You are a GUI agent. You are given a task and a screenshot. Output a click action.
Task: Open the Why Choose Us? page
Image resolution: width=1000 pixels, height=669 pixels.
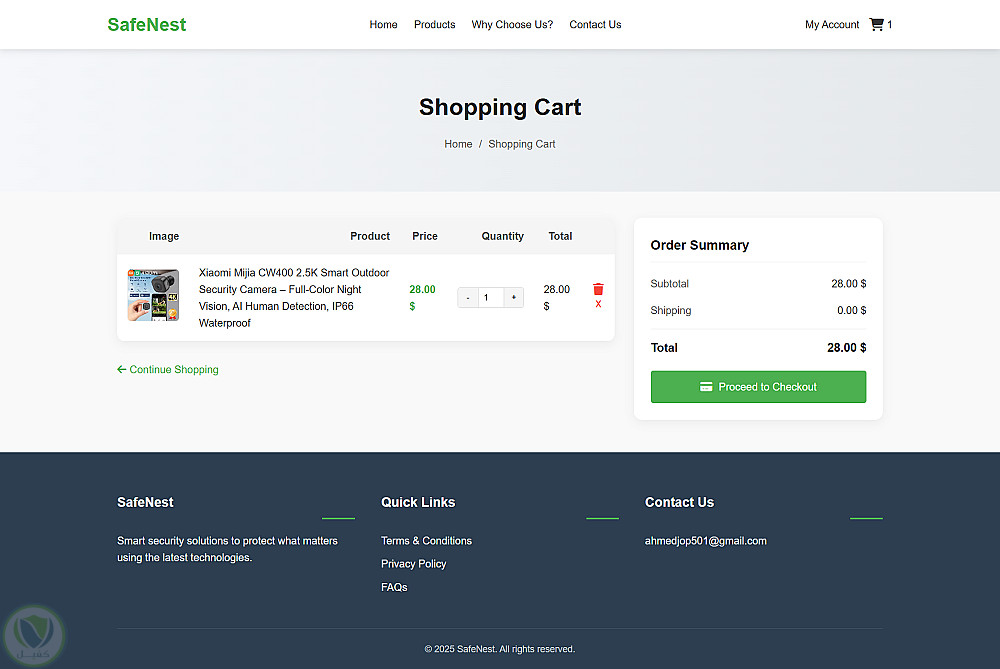(512, 25)
